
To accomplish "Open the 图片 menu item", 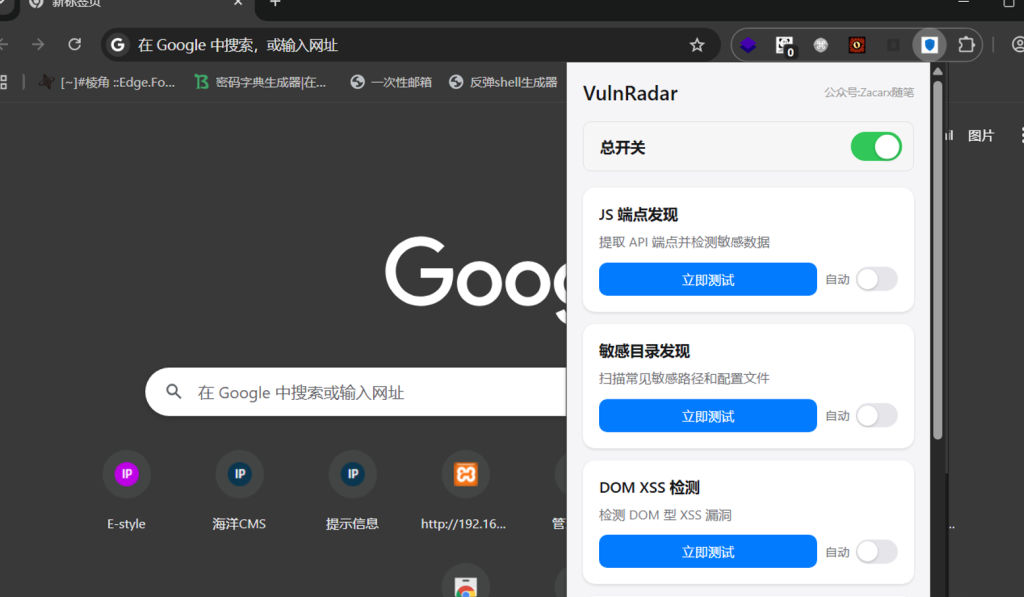I will [x=977, y=136].
